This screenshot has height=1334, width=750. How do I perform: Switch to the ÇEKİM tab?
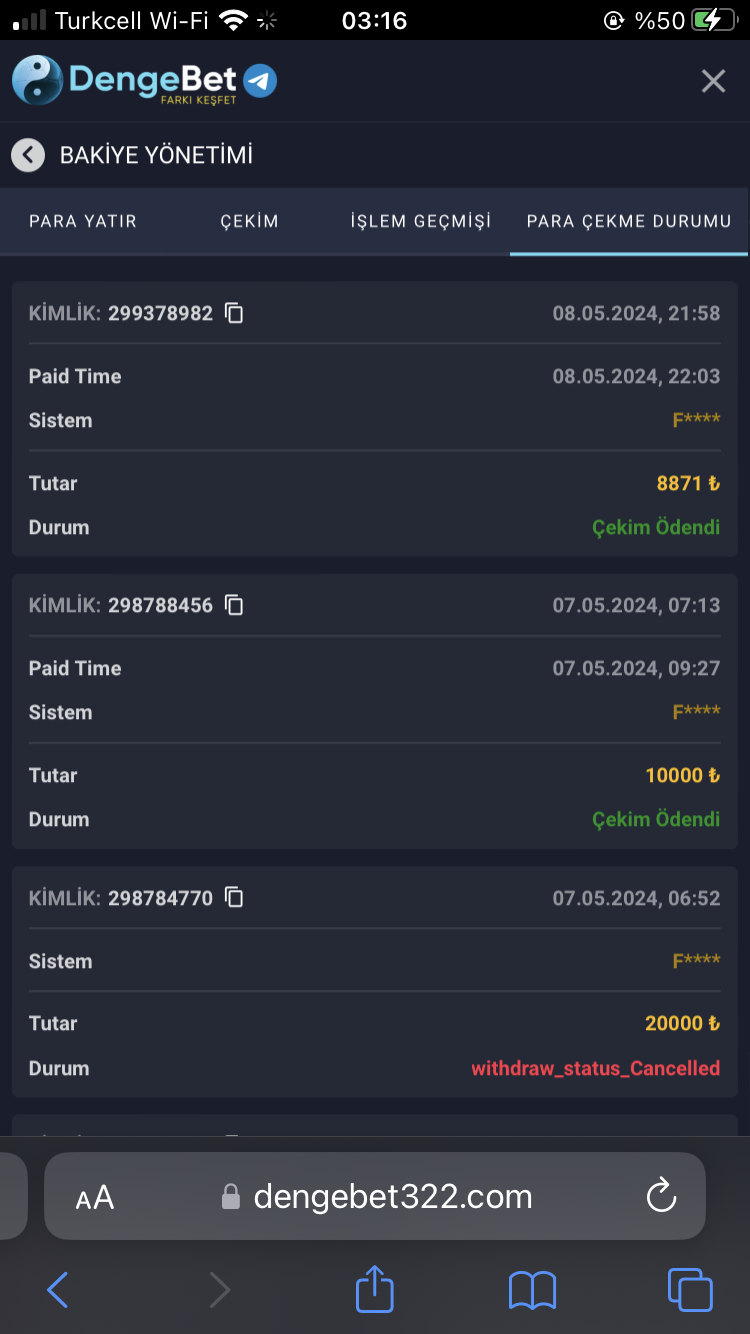pos(249,221)
